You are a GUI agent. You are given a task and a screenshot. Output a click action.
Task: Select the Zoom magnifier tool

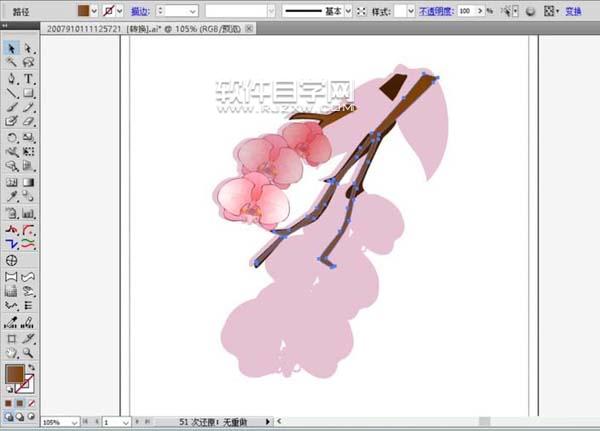[28, 352]
